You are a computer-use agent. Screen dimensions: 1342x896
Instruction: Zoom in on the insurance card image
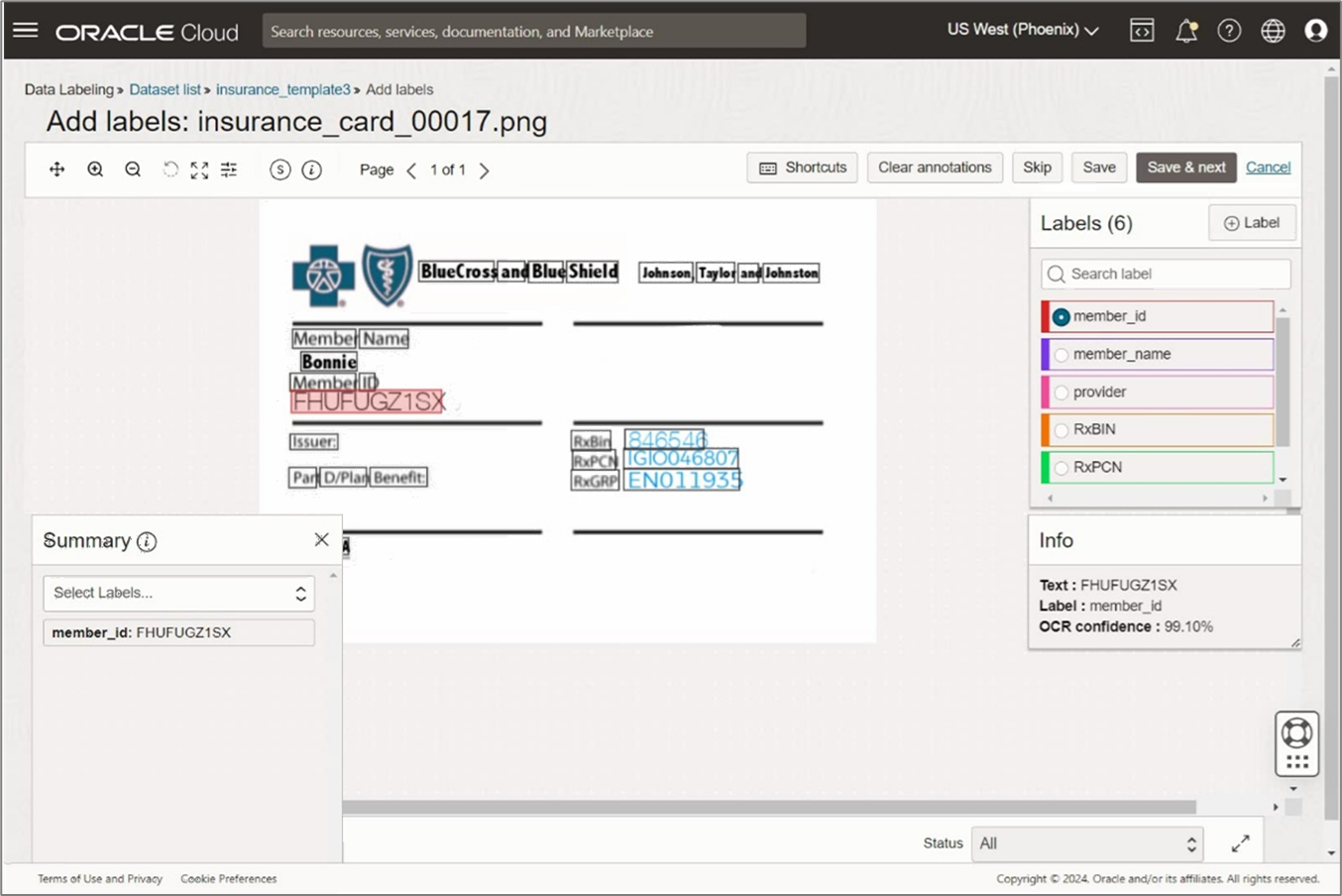click(94, 168)
